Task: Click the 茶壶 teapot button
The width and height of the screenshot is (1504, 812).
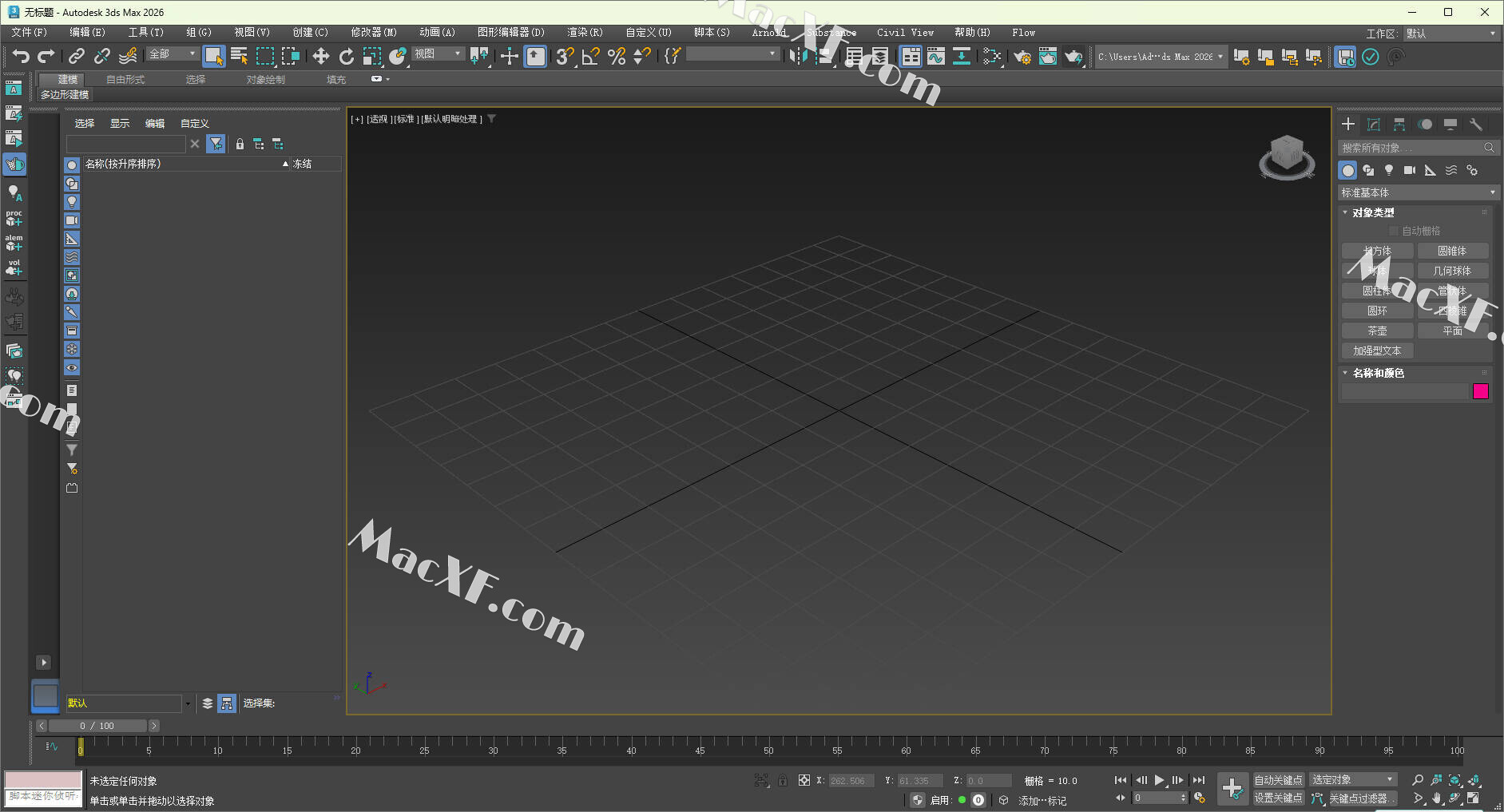Action: click(1377, 331)
